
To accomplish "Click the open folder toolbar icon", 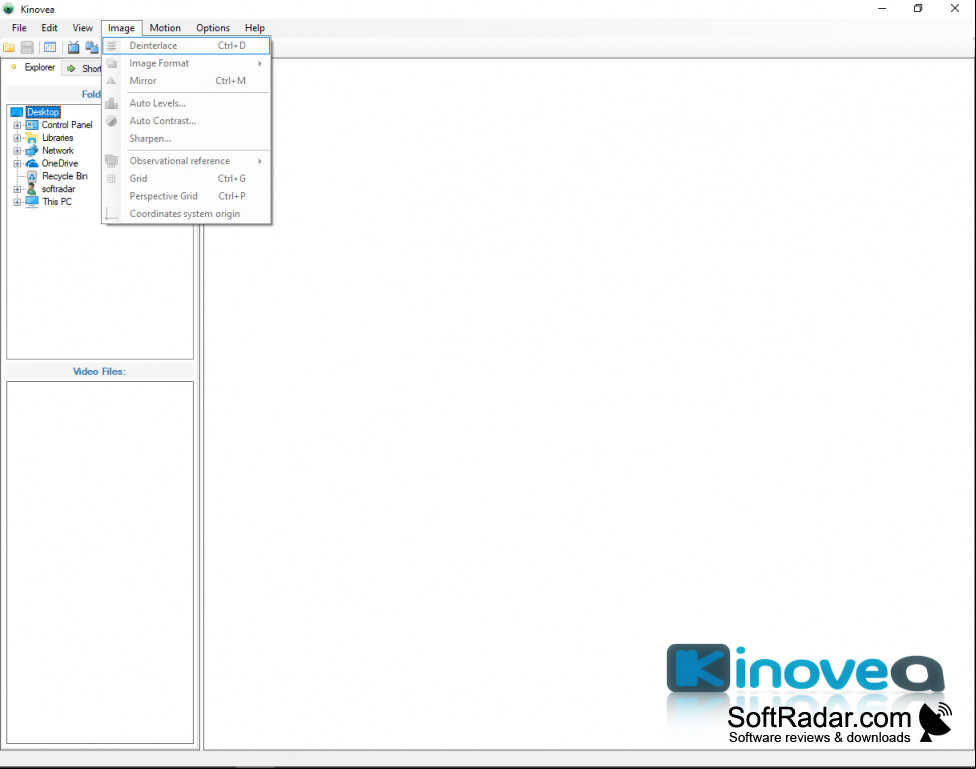I will 9,47.
